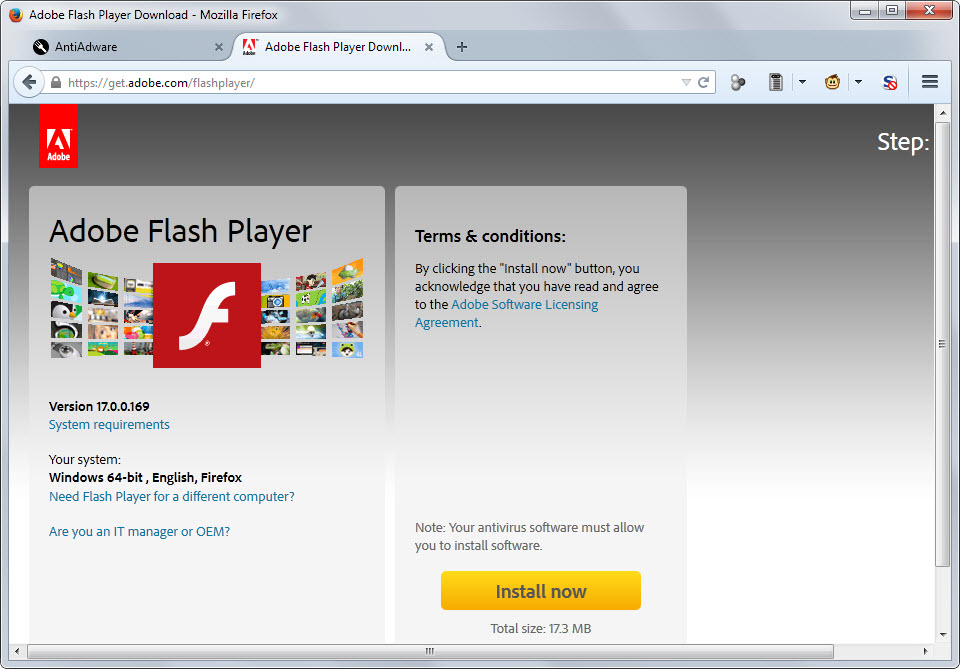Click the horizontal scrollbar thumb
This screenshot has width=960, height=669.
click(x=430, y=651)
